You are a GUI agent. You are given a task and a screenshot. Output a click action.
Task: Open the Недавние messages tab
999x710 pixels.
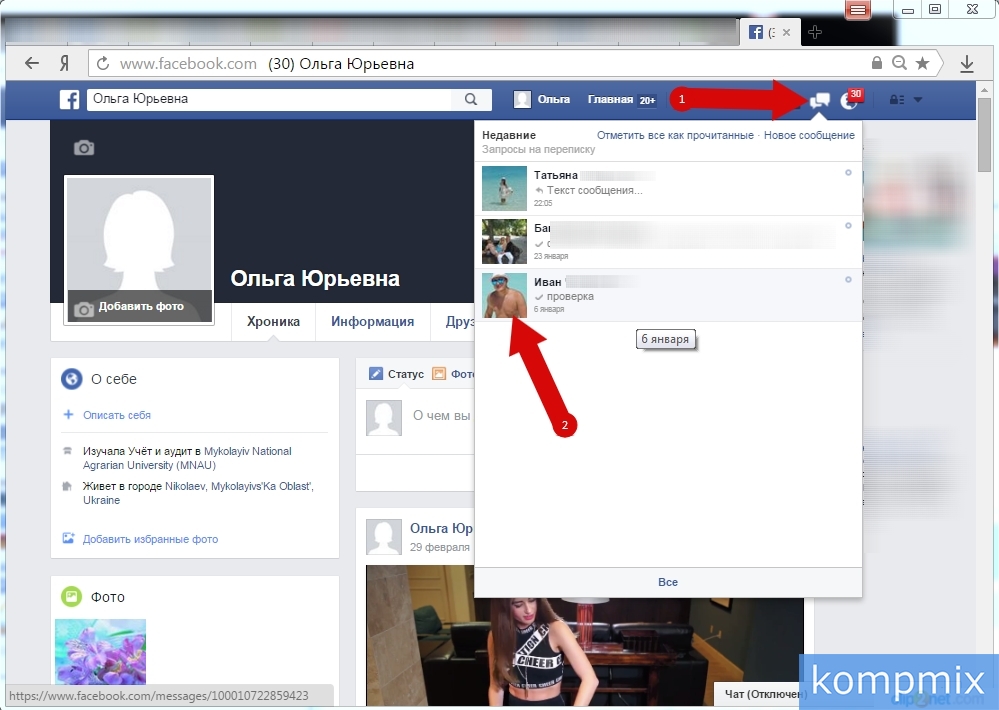coord(508,135)
